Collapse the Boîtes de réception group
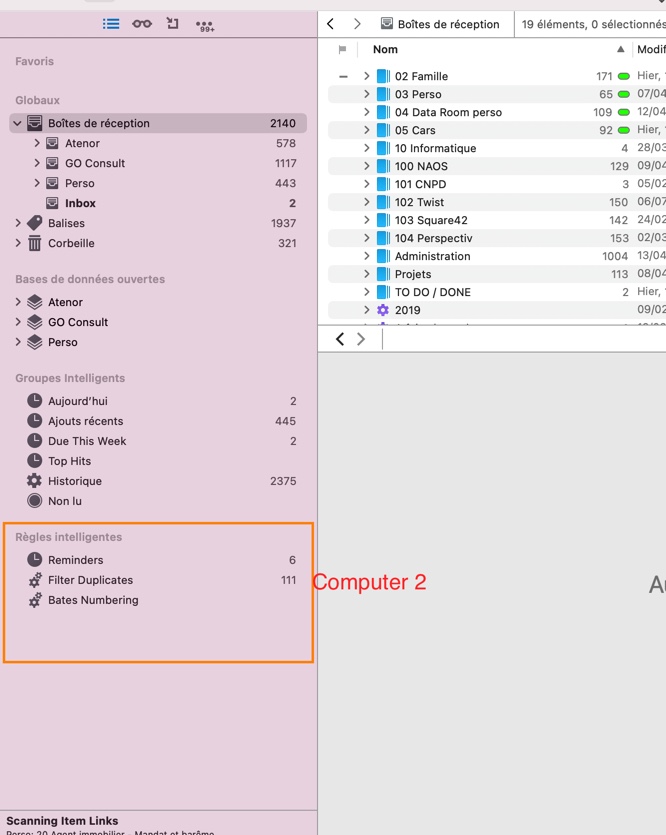Image resolution: width=666 pixels, height=835 pixels. 18,124
